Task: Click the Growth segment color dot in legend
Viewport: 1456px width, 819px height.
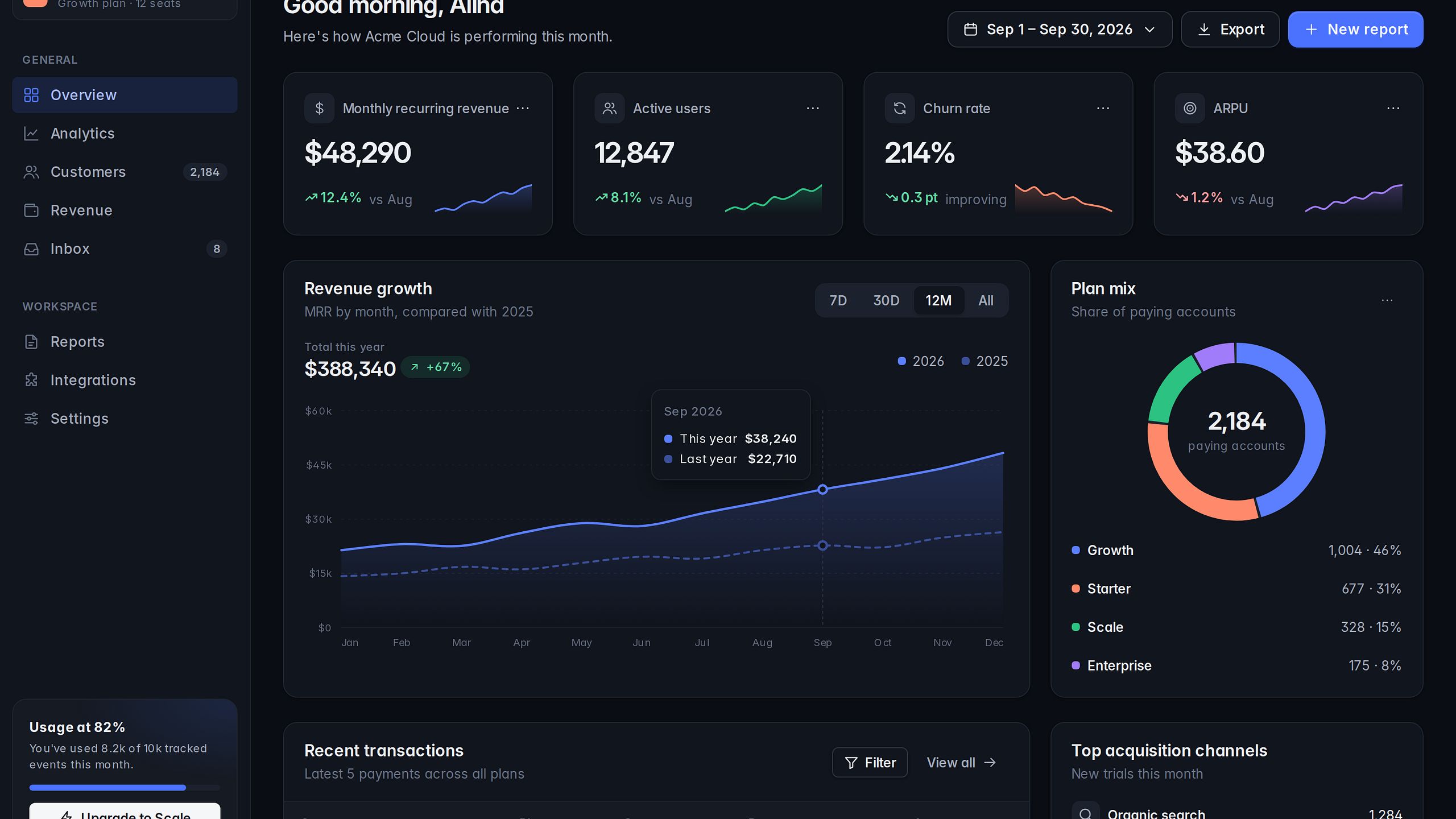Action: (1076, 550)
